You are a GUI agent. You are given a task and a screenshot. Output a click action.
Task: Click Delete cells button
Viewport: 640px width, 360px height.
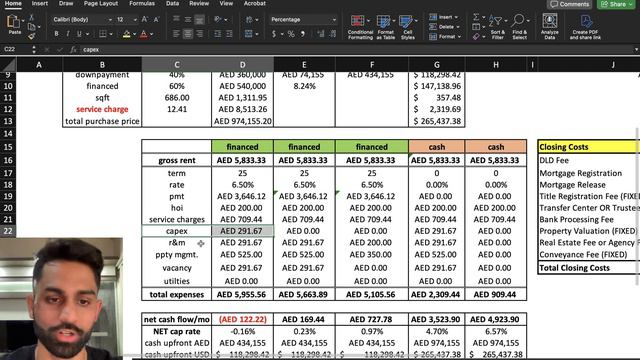point(443,27)
